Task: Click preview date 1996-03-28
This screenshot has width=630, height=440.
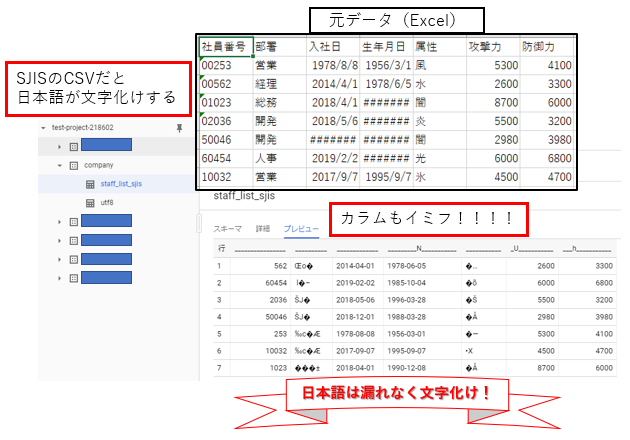Action: tap(407, 300)
